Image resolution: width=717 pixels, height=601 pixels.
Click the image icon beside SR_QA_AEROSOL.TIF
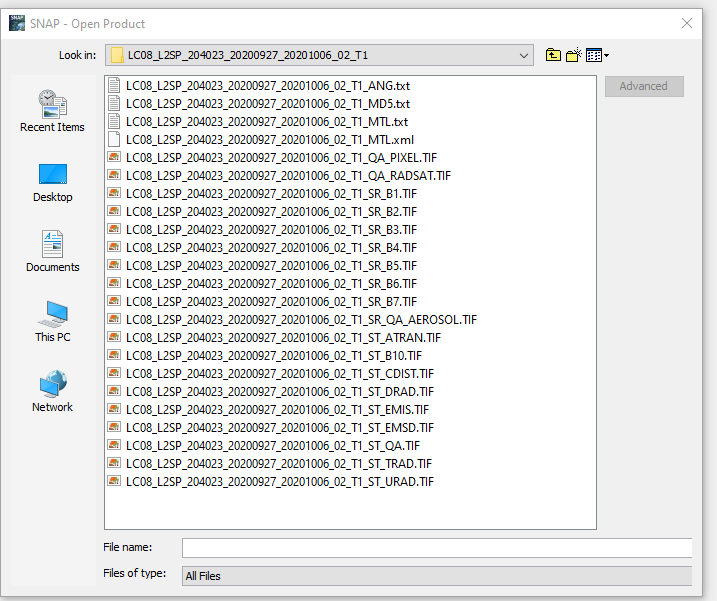[114, 319]
